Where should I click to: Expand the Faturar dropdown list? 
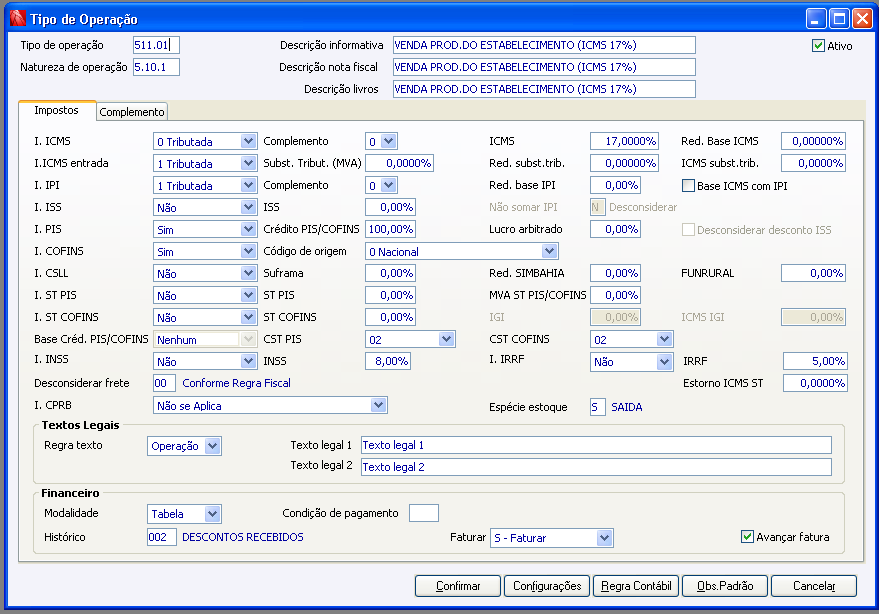pos(603,538)
